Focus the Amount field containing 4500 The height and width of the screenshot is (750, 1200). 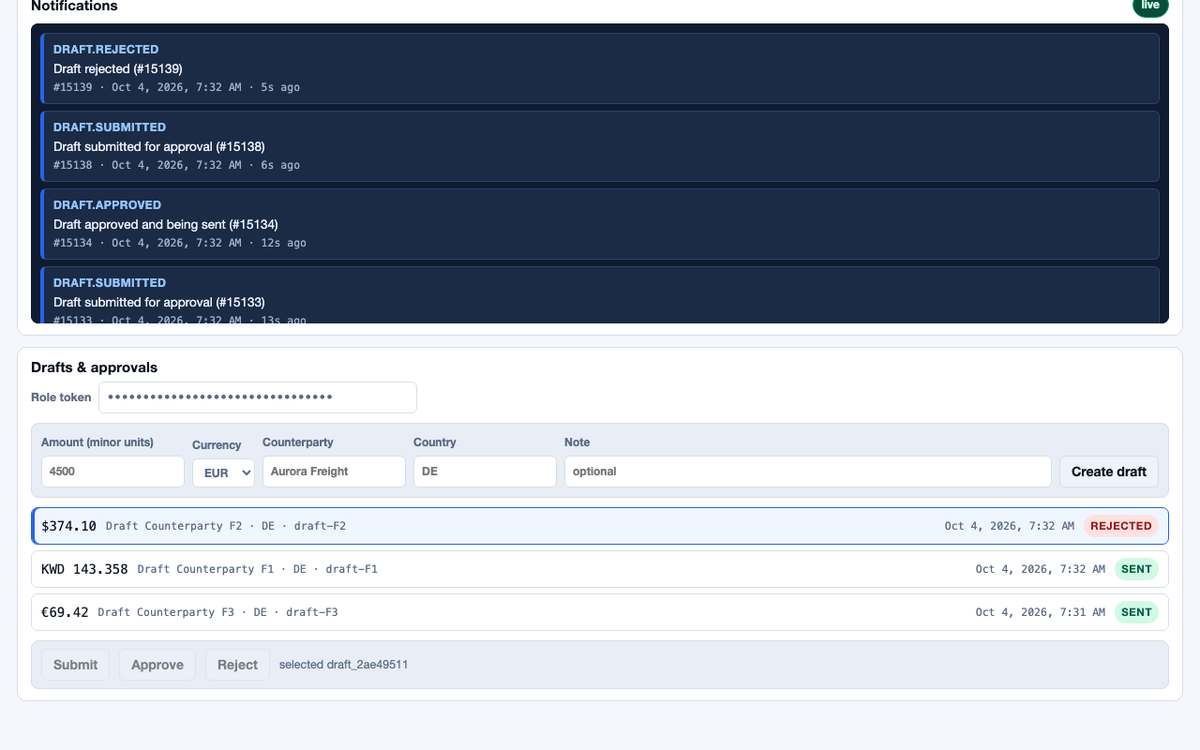pyautogui.click(x=113, y=471)
